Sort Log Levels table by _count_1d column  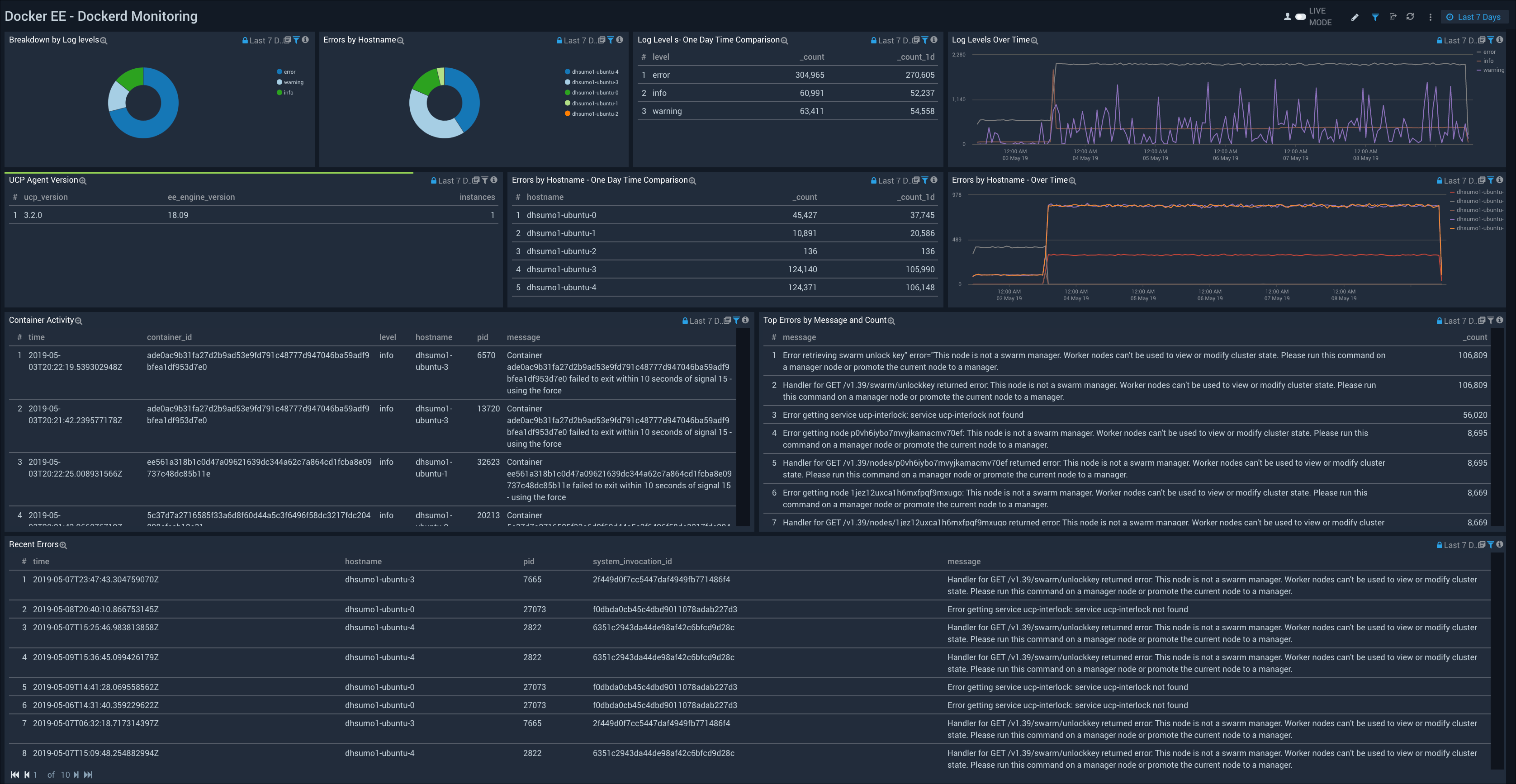point(916,57)
